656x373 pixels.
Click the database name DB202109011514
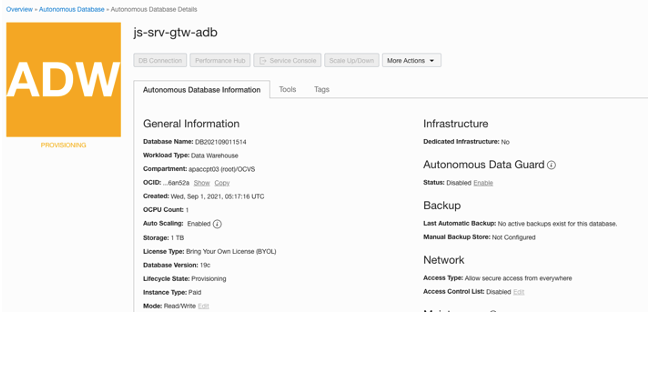pos(220,142)
